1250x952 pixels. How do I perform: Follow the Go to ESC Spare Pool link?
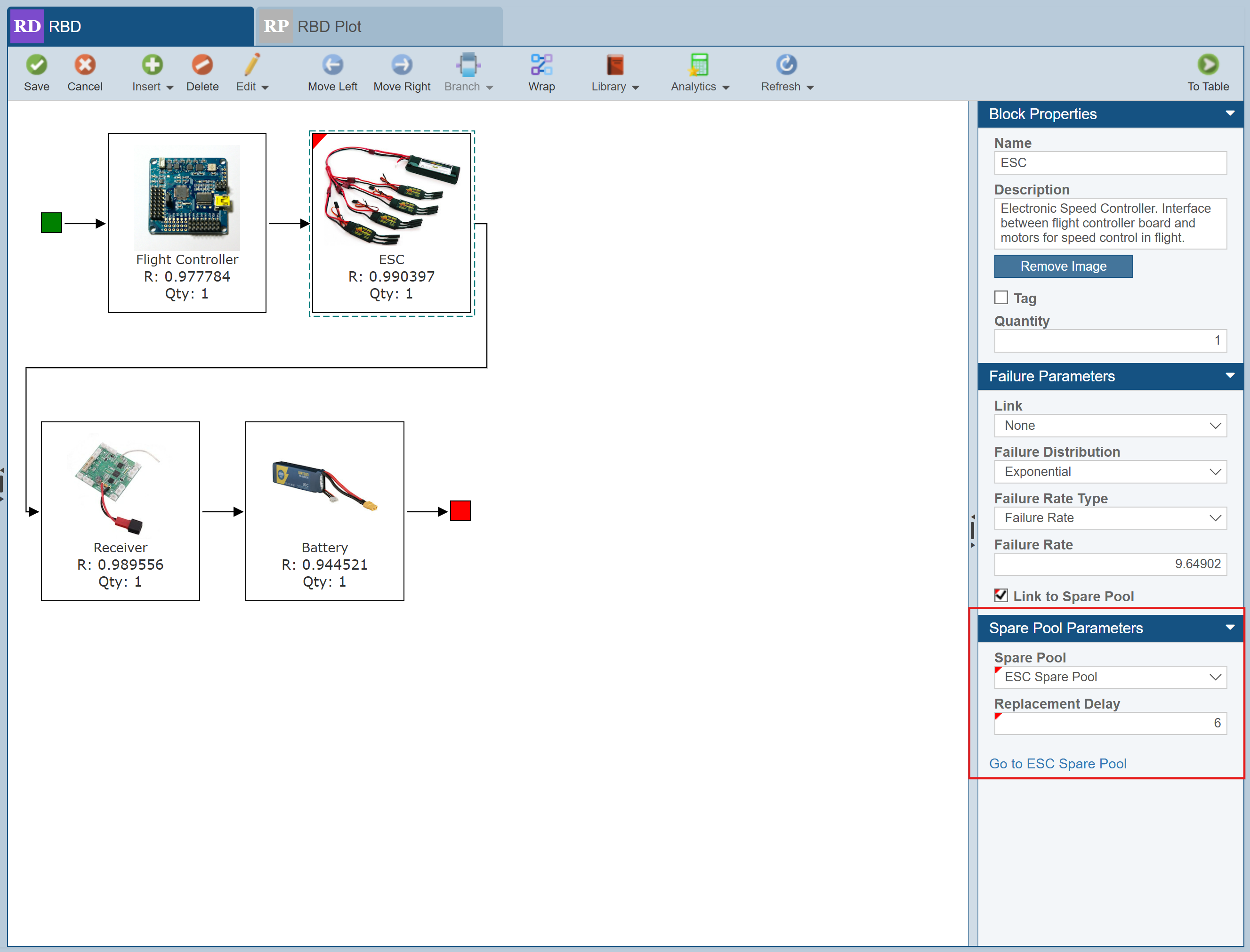tap(1057, 763)
